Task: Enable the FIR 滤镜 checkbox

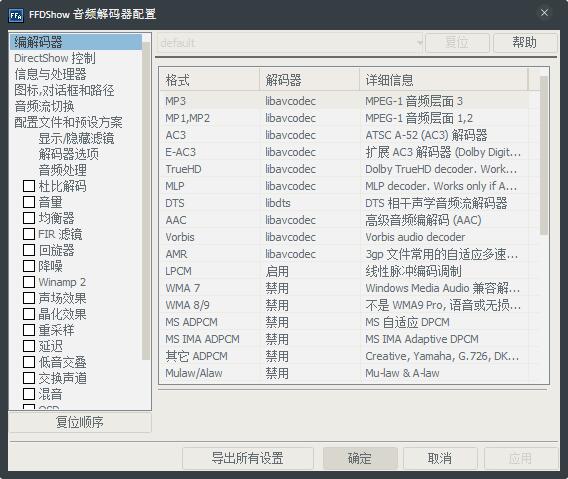Action: 29,234
